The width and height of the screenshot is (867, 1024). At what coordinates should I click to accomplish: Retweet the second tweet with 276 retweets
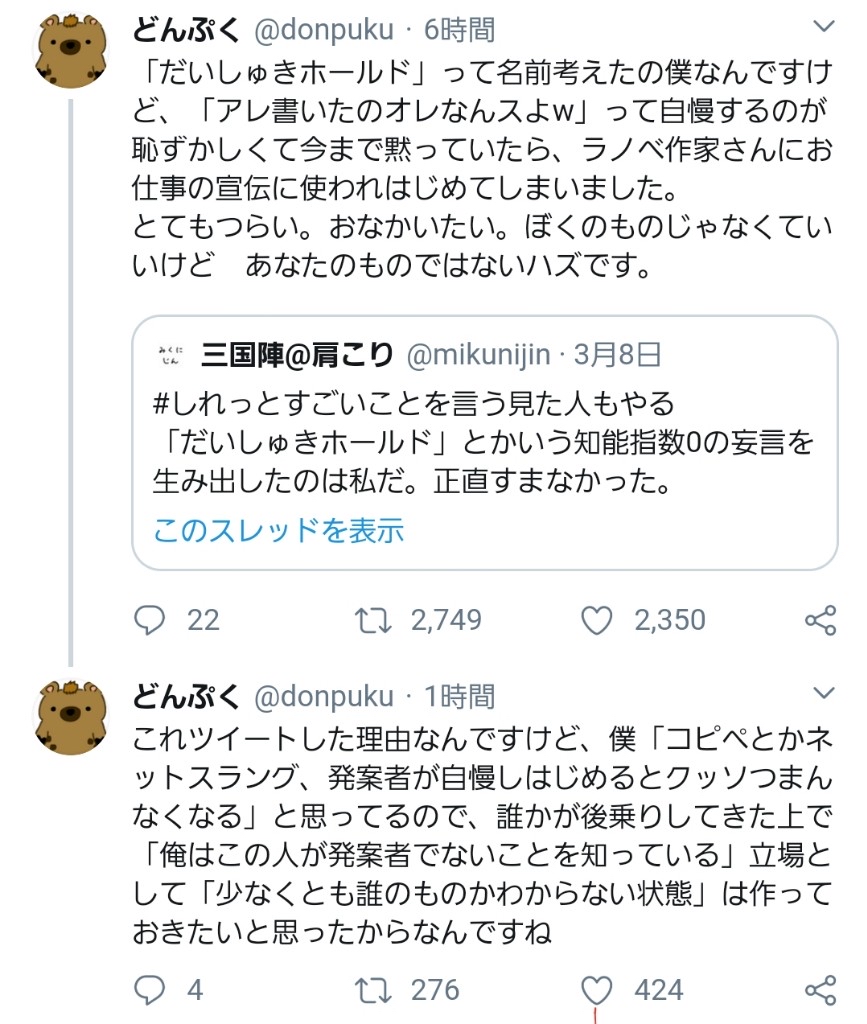374,990
